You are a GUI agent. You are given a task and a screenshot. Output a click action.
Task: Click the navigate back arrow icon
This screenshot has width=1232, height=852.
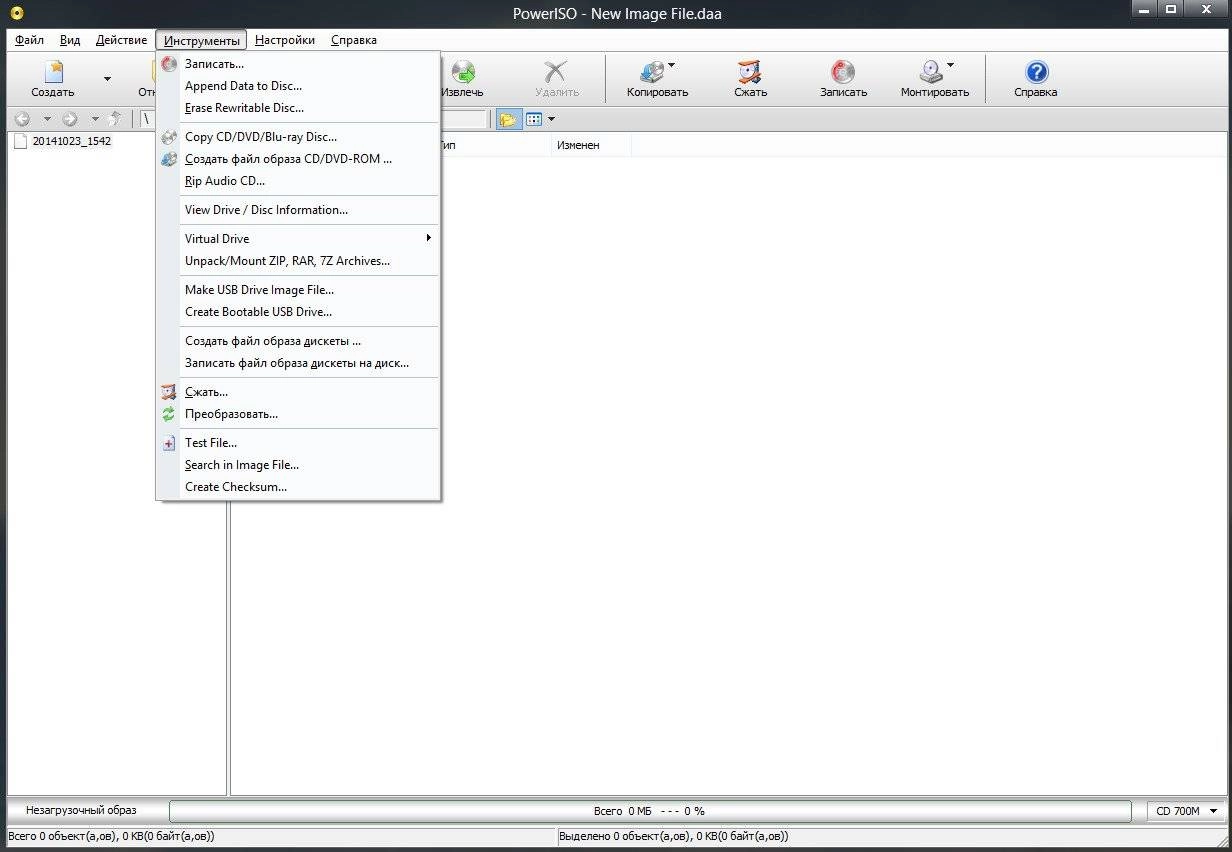[22, 119]
